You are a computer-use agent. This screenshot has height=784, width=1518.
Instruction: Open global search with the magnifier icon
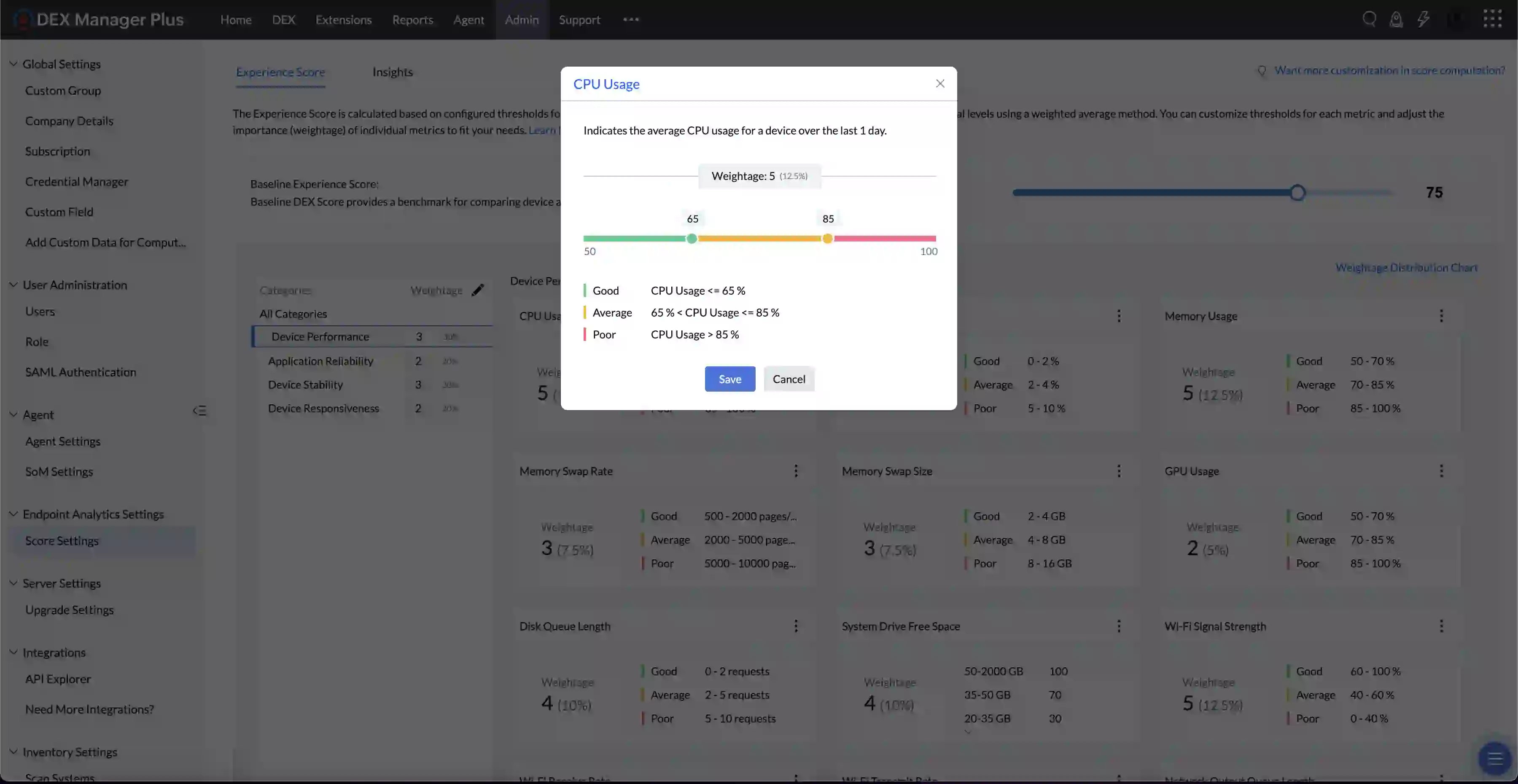[x=1369, y=19]
